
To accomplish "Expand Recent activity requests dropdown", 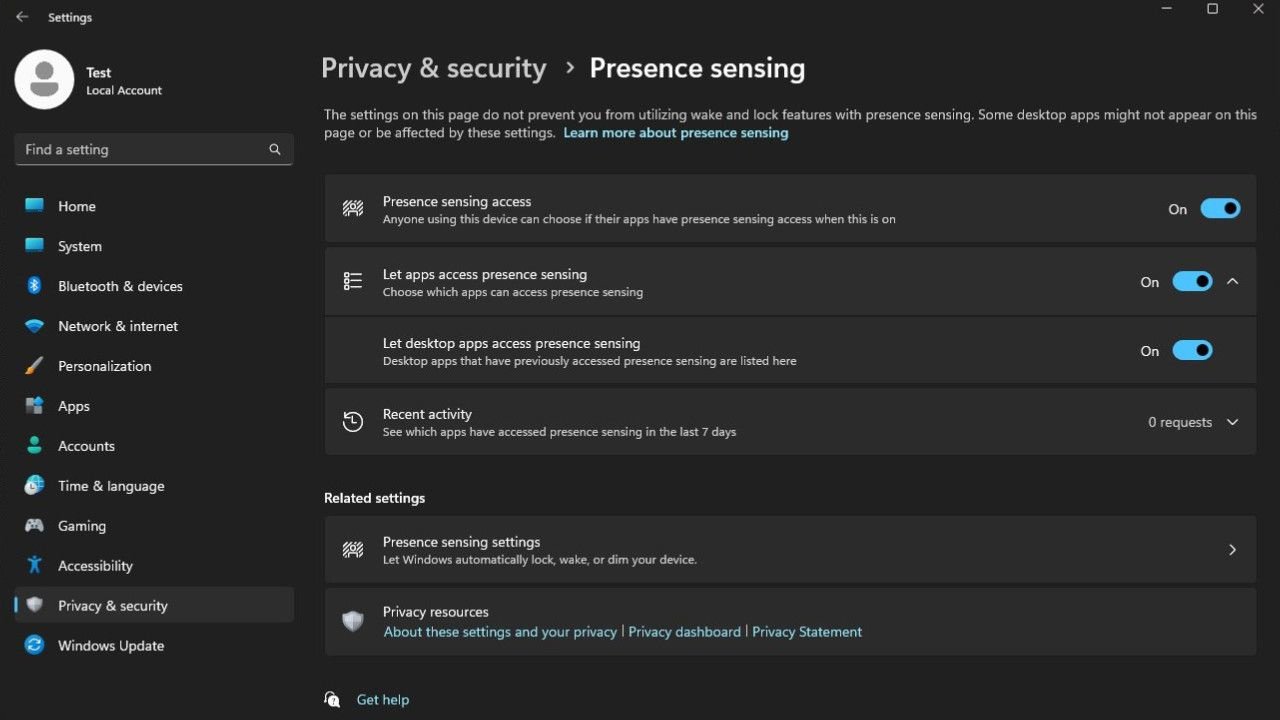I will coord(1233,422).
